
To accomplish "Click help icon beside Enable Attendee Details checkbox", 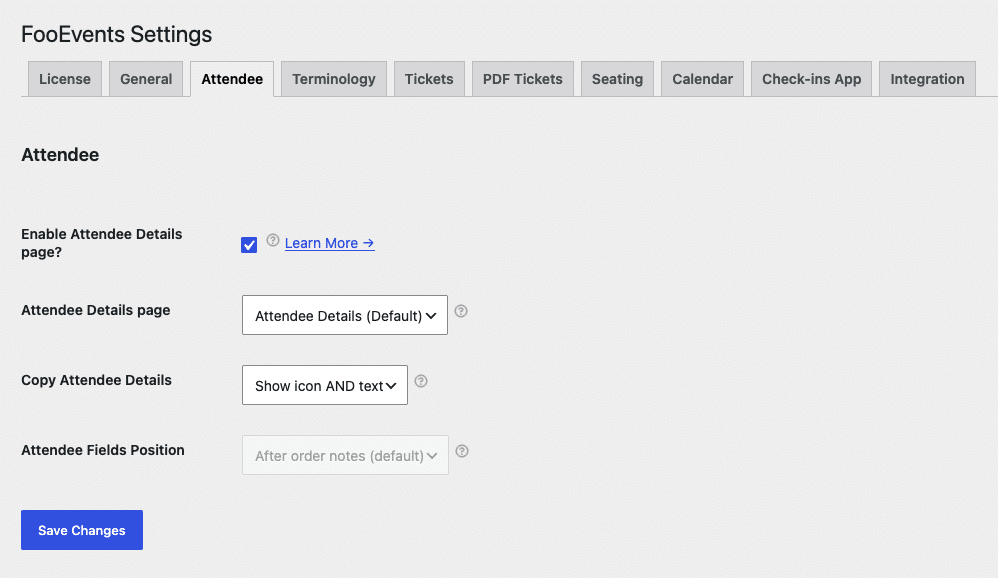I will point(272,240).
